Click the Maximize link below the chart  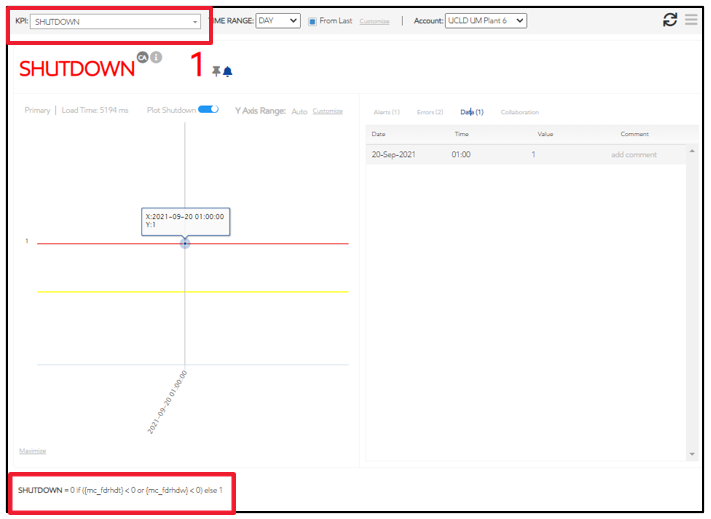[x=32, y=451]
